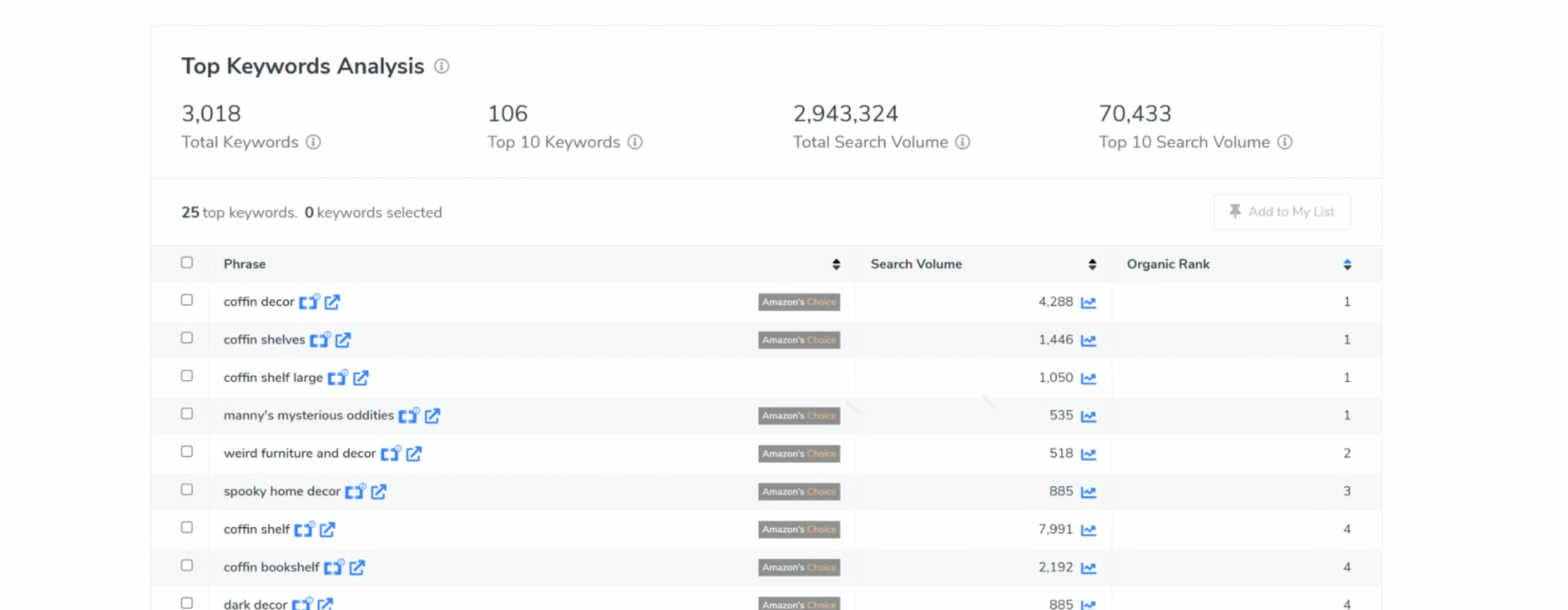Image resolution: width=1568 pixels, height=610 pixels.
Task: Open trend chart for coffin decor search volume
Action: [x=1088, y=302]
